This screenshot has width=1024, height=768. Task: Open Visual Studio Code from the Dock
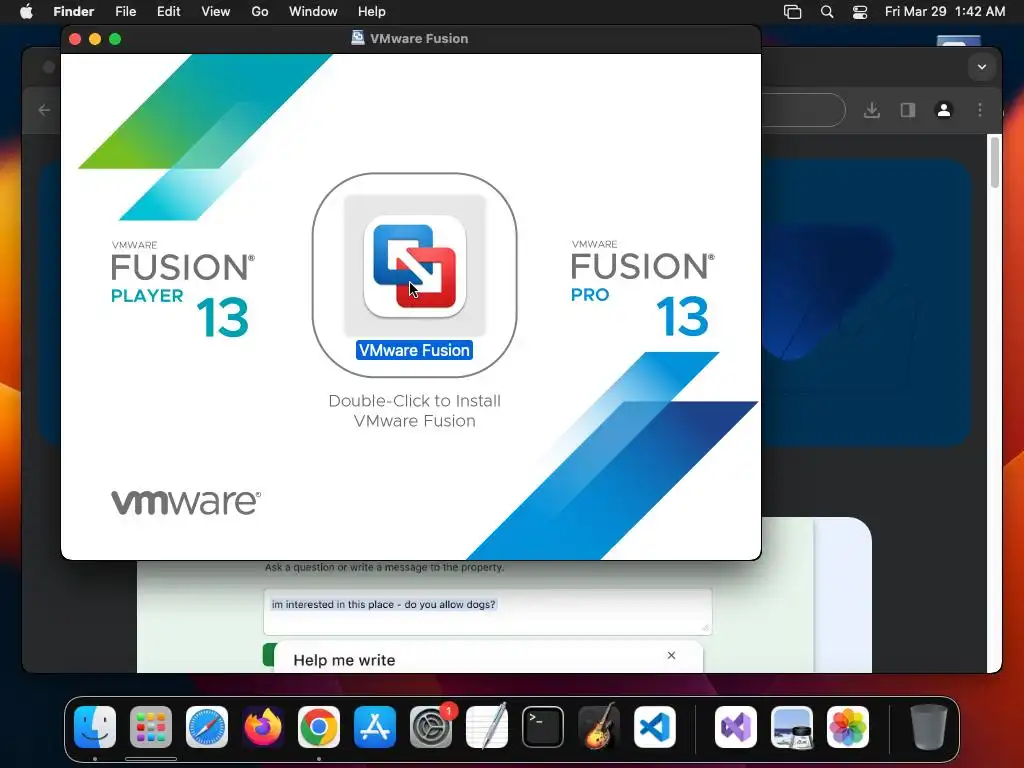[655, 727]
